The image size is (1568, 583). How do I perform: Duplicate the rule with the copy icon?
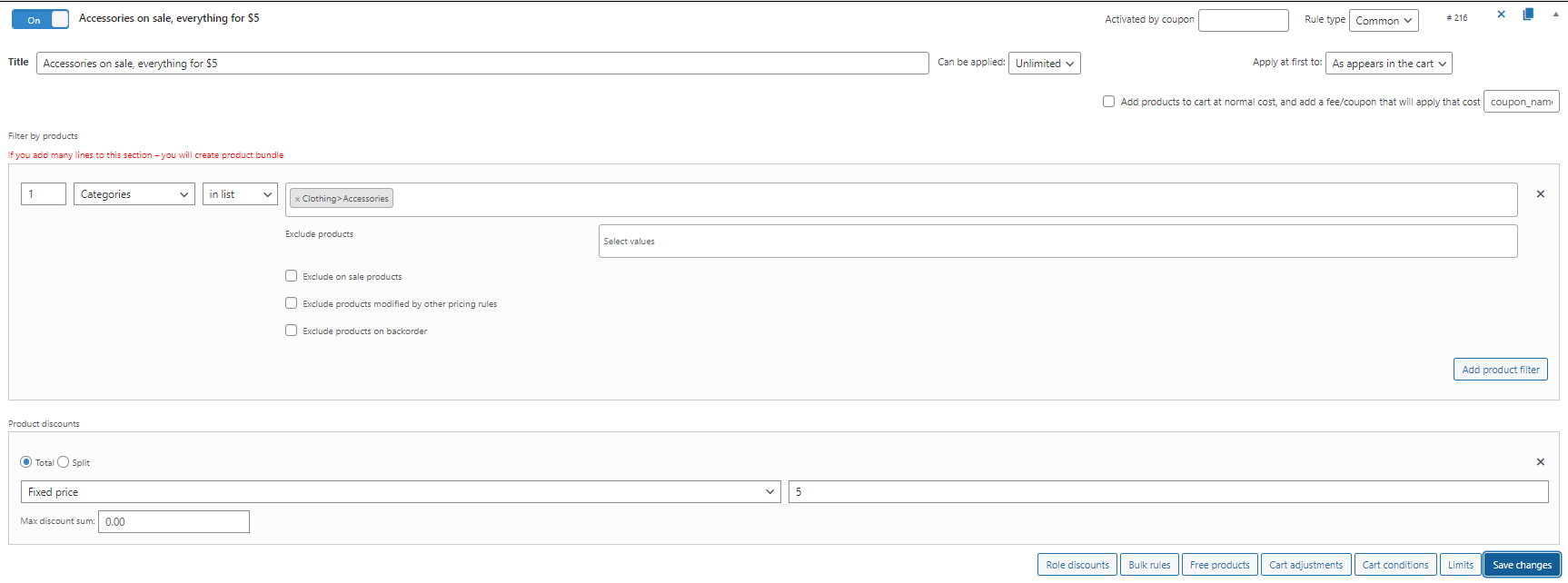[x=1528, y=15]
